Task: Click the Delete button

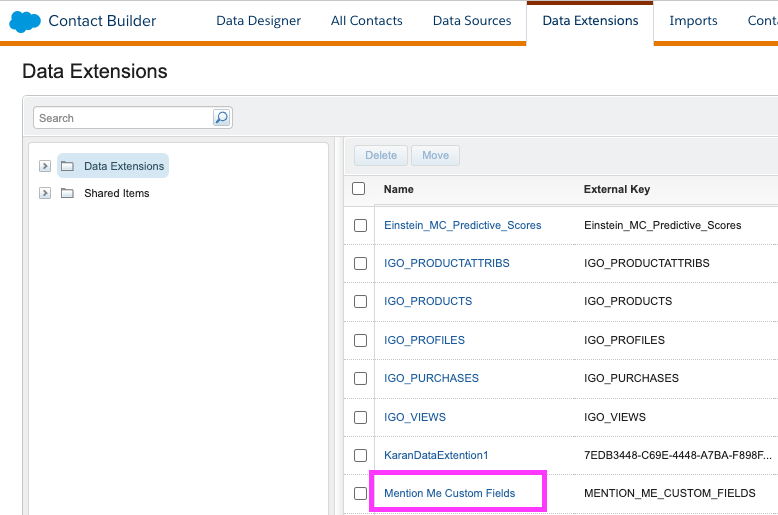Action: pos(381,155)
